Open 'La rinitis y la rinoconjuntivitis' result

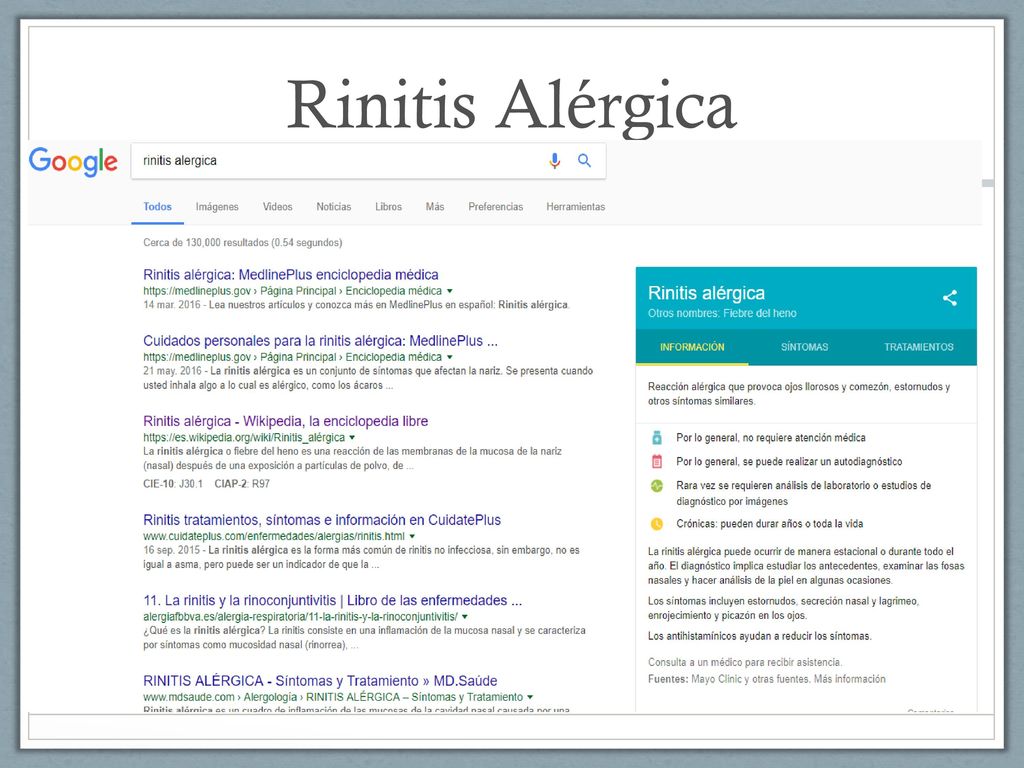tap(332, 601)
